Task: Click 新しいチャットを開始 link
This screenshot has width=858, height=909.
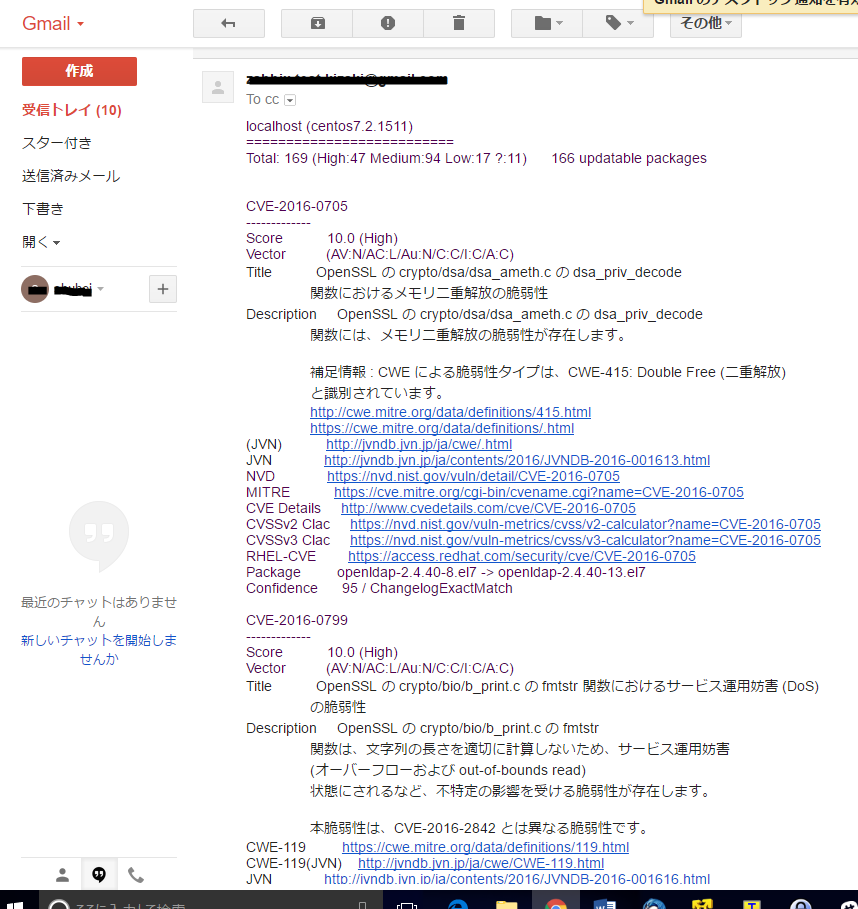Action: [98, 649]
